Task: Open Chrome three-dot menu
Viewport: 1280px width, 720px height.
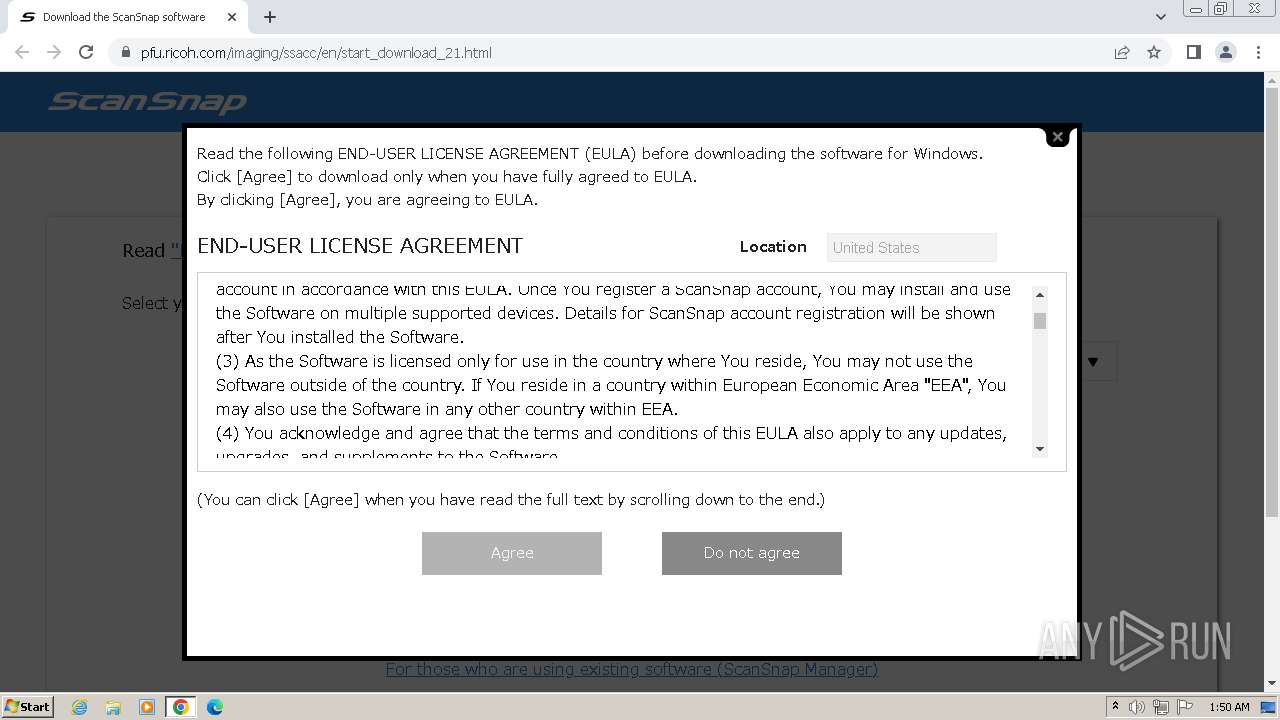Action: coord(1257,52)
